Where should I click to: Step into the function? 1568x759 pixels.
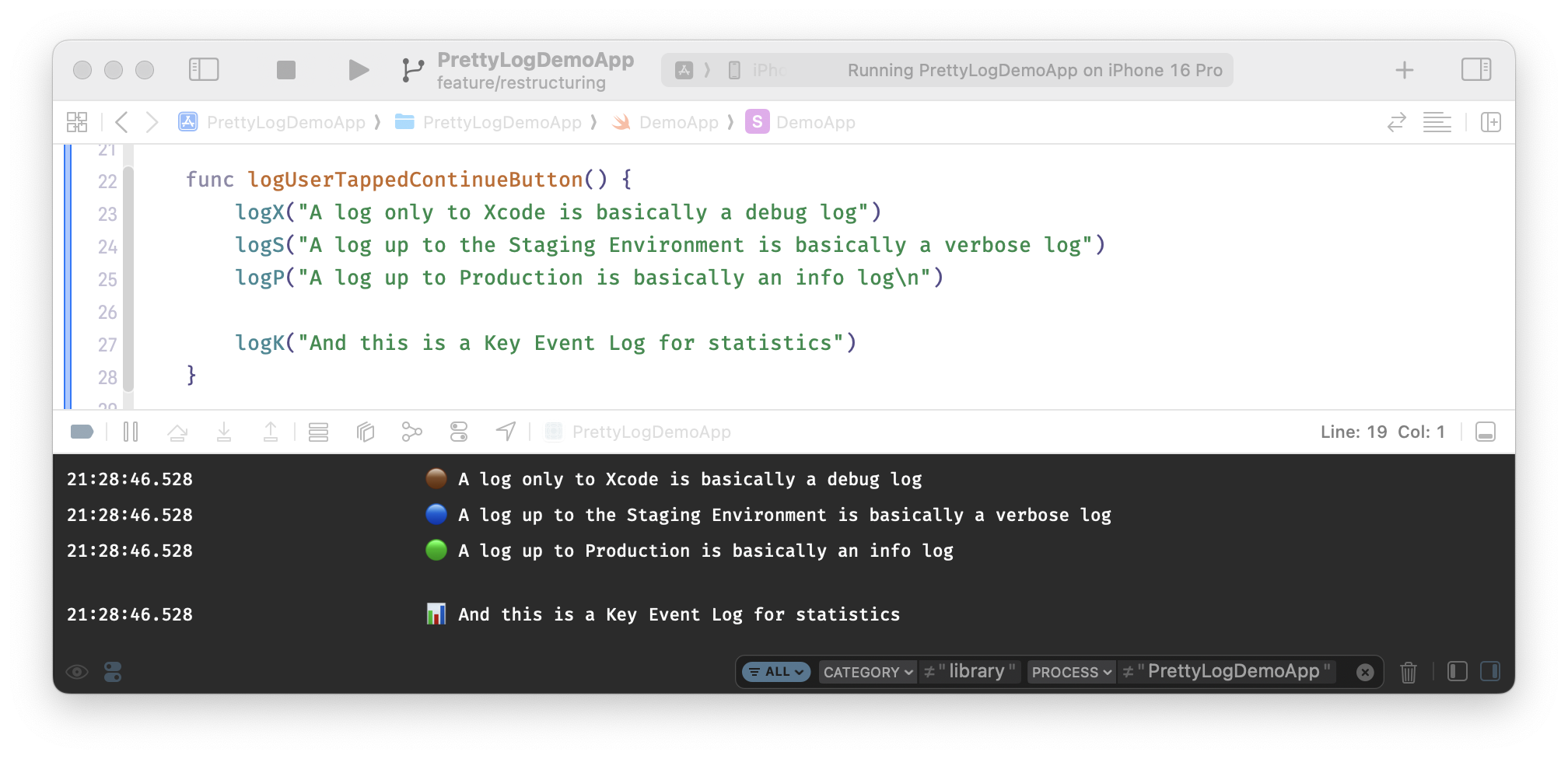click(x=224, y=432)
